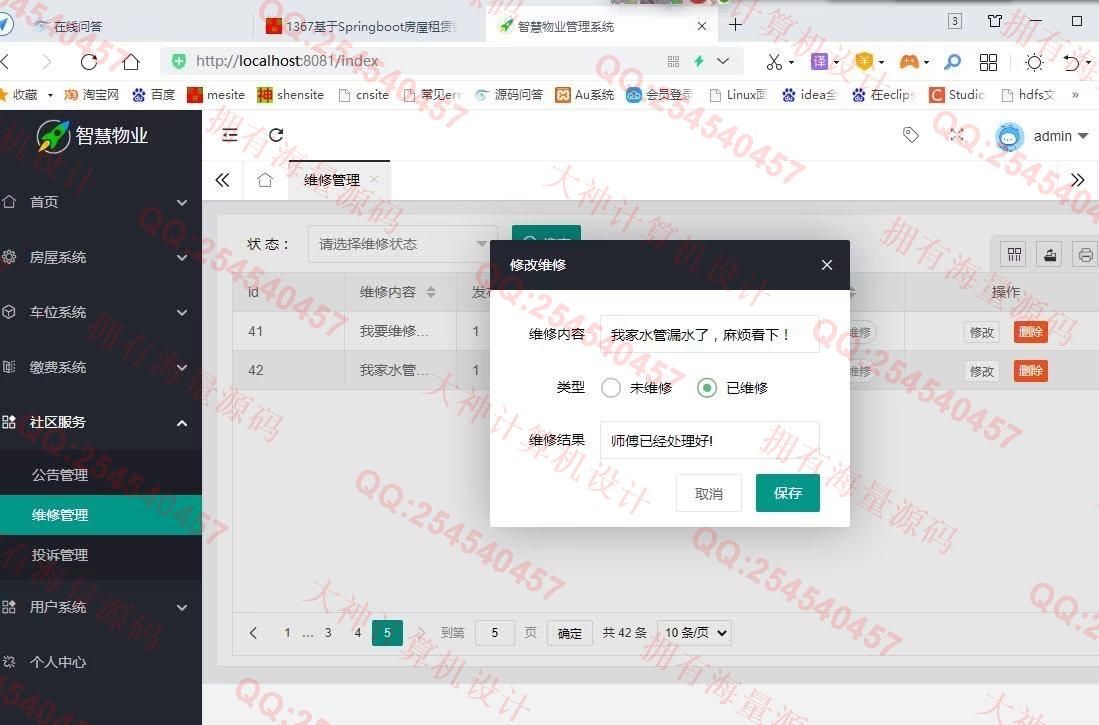Viewport: 1099px width, 725px height.
Task: Go to previous page arrow
Action: tap(253, 632)
